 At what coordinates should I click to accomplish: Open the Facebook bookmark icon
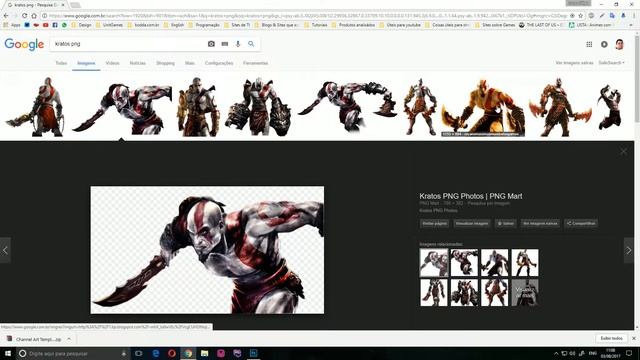point(55,25)
